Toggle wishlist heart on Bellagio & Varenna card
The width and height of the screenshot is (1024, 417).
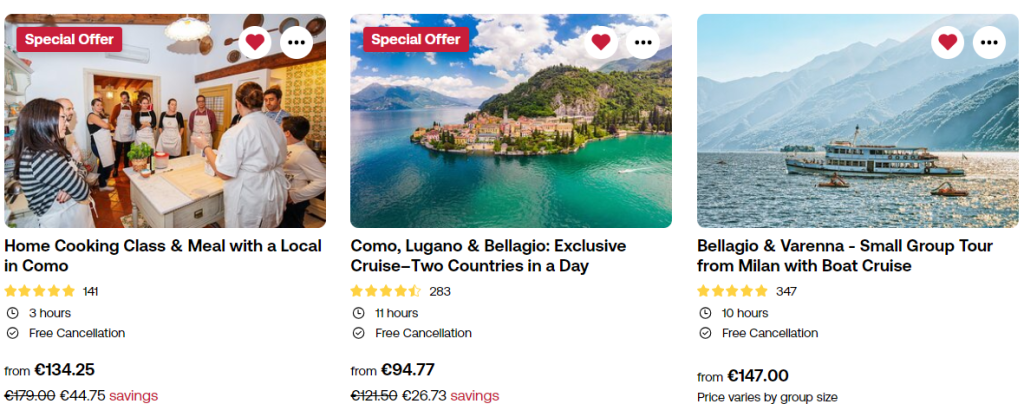pyautogui.click(x=947, y=42)
